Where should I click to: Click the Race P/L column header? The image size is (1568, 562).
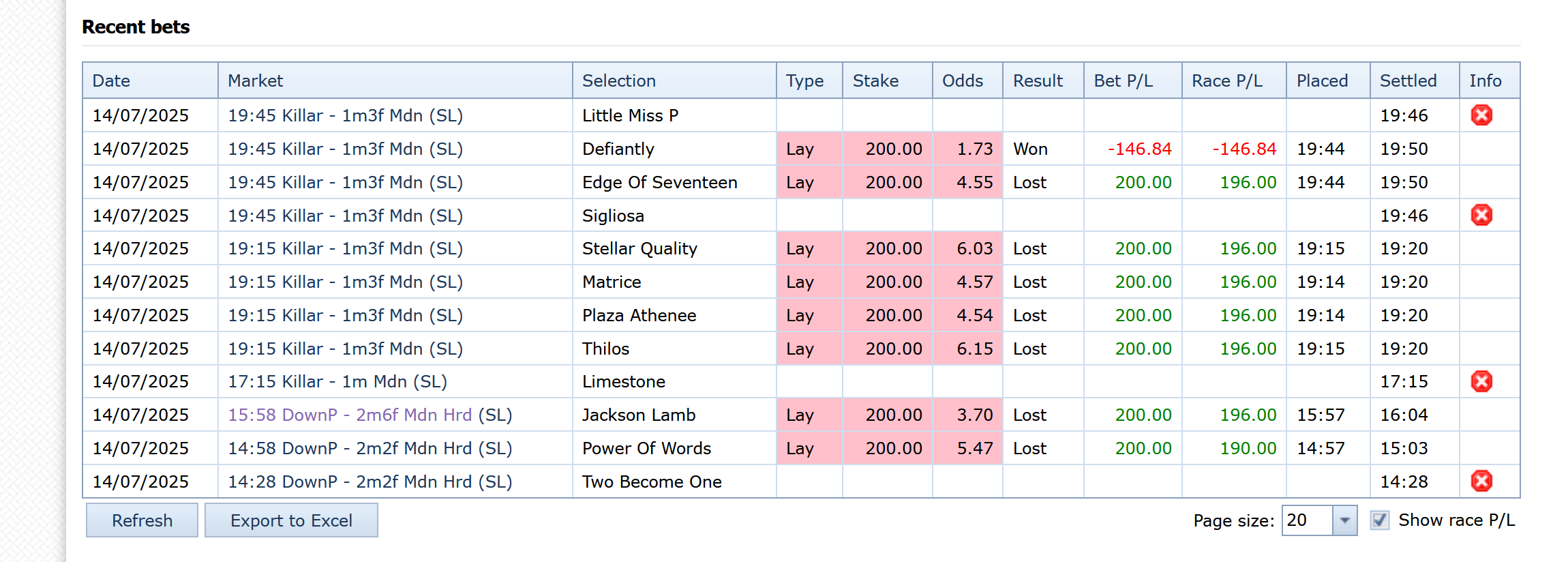tap(1226, 80)
